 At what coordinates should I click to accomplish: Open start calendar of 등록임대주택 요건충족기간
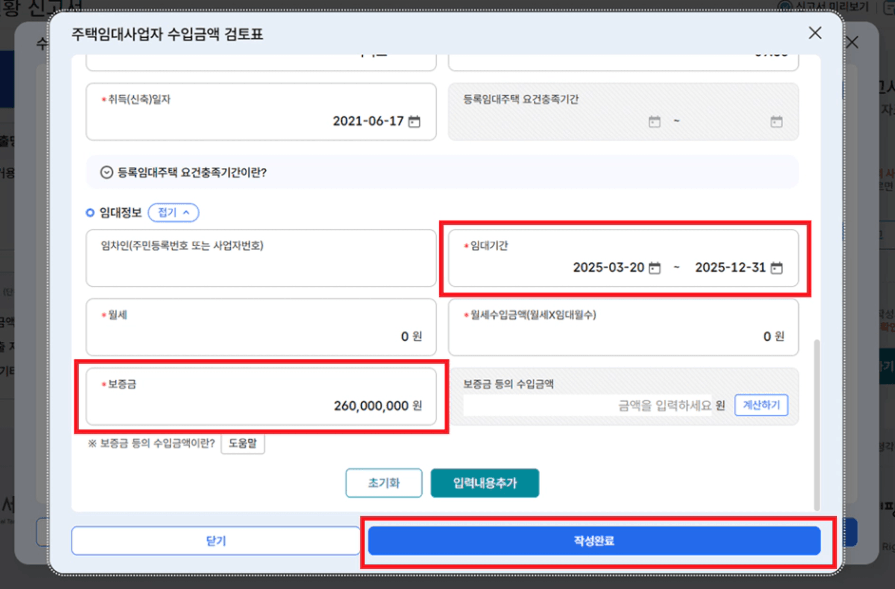655,122
